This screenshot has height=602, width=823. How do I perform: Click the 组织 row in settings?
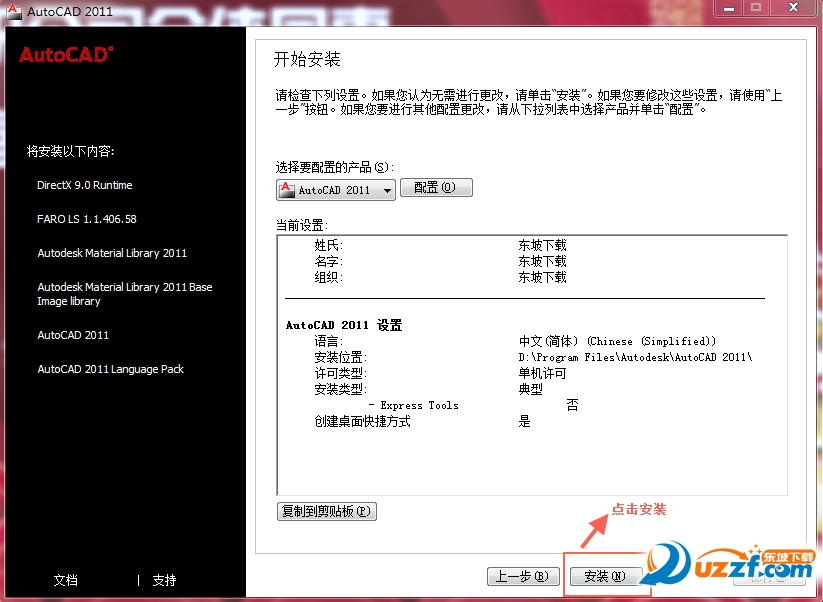tap(440, 277)
